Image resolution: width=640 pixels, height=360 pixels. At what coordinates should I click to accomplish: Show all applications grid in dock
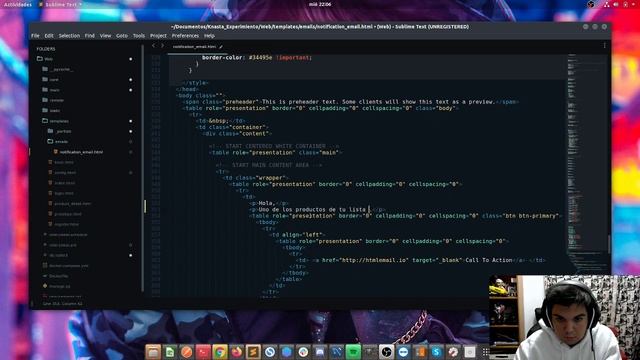pos(486,351)
